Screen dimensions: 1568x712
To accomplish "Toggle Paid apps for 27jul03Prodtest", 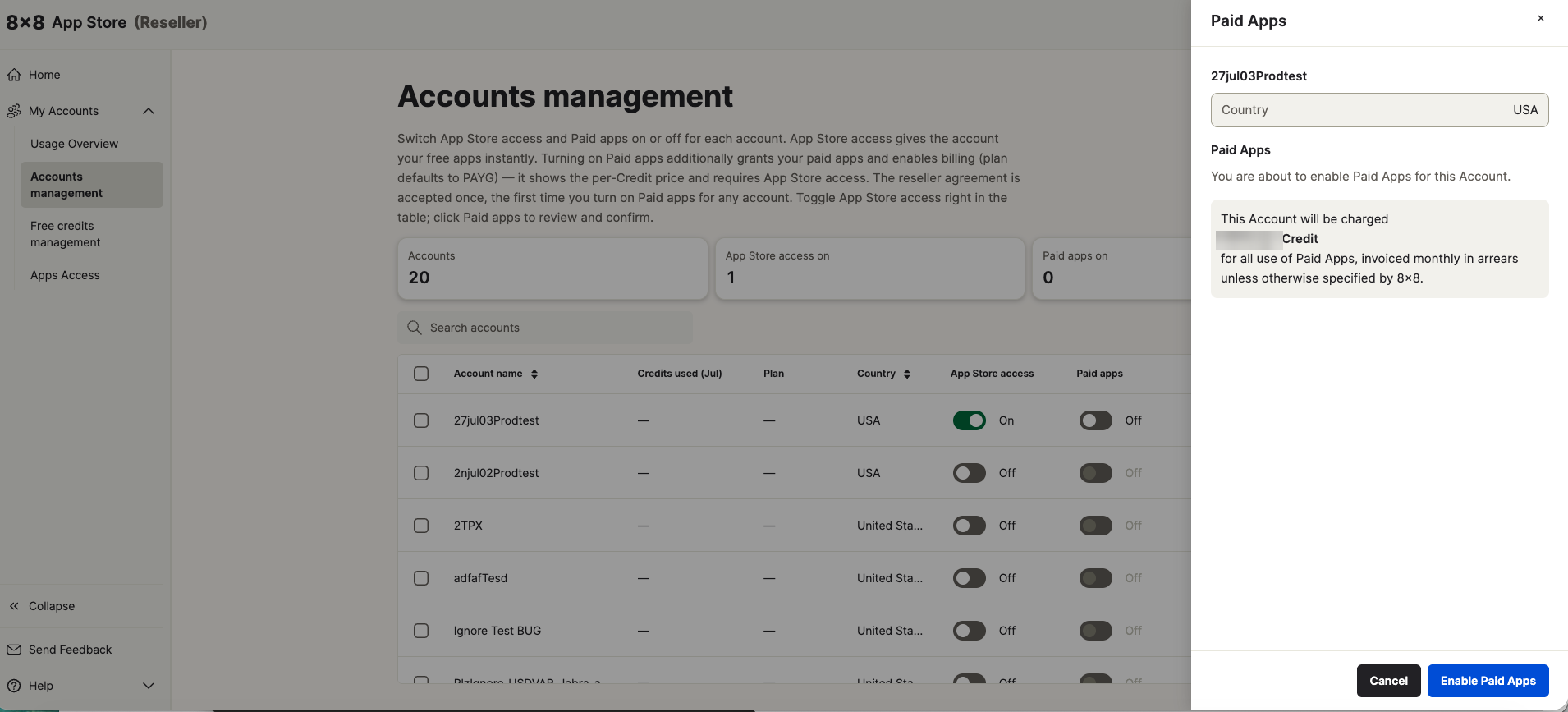I will point(1096,420).
